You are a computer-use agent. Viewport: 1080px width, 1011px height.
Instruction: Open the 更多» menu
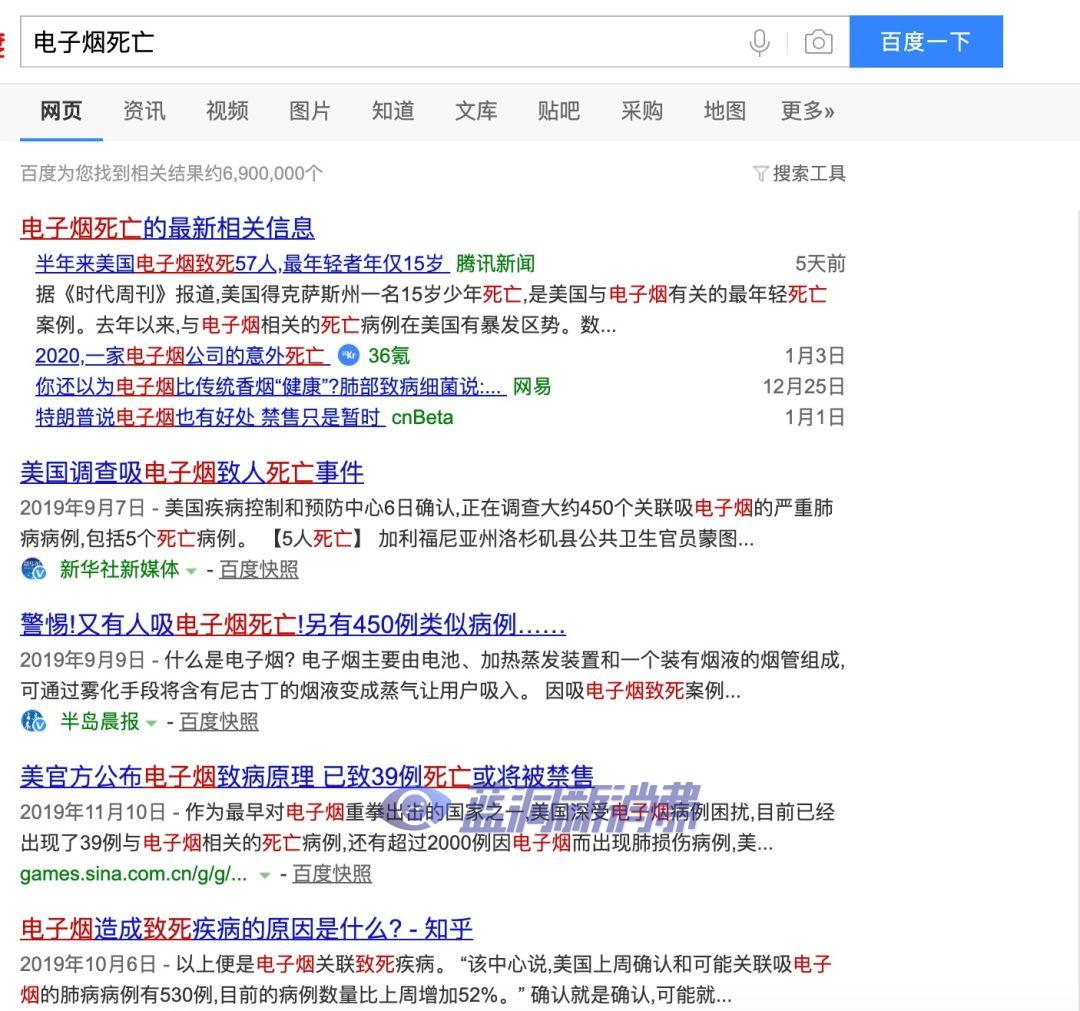[808, 111]
